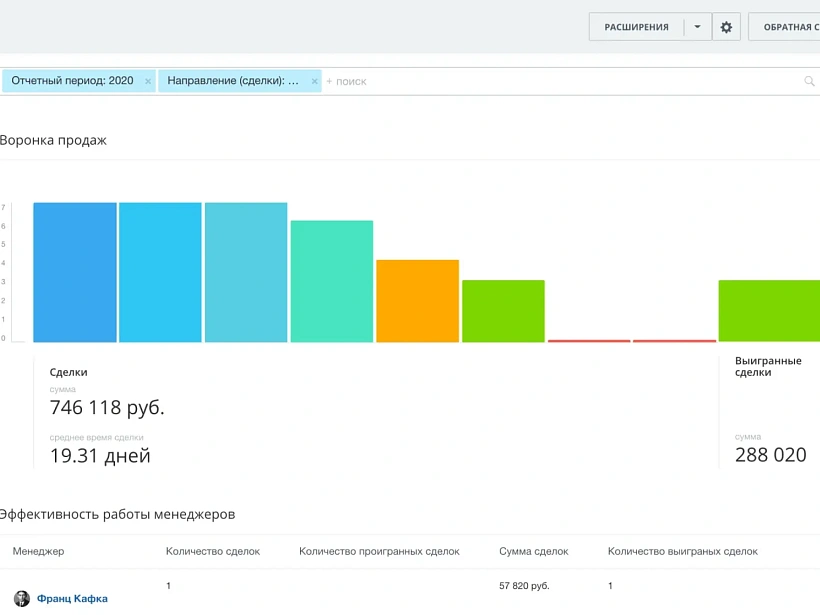Sort by Количество сделок column header
Viewport: 820px width, 615px height.
(212, 551)
